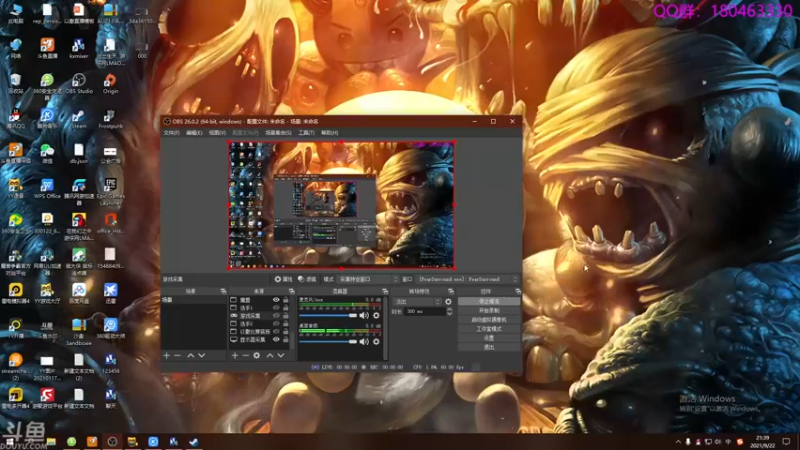Viewport: 800px width, 450px height.
Task: Move the selected source down
Action: pos(281,355)
